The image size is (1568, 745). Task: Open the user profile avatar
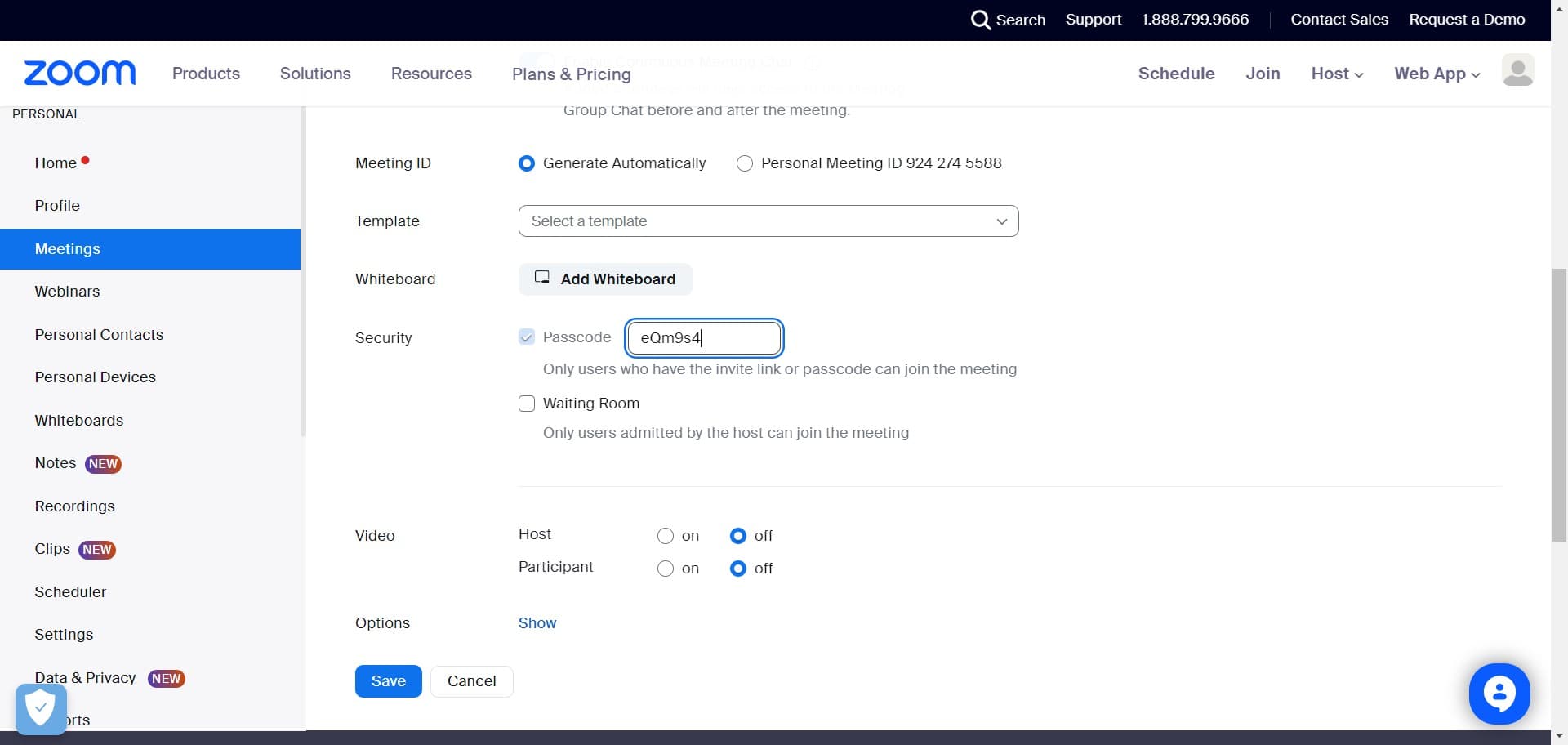[x=1517, y=71]
